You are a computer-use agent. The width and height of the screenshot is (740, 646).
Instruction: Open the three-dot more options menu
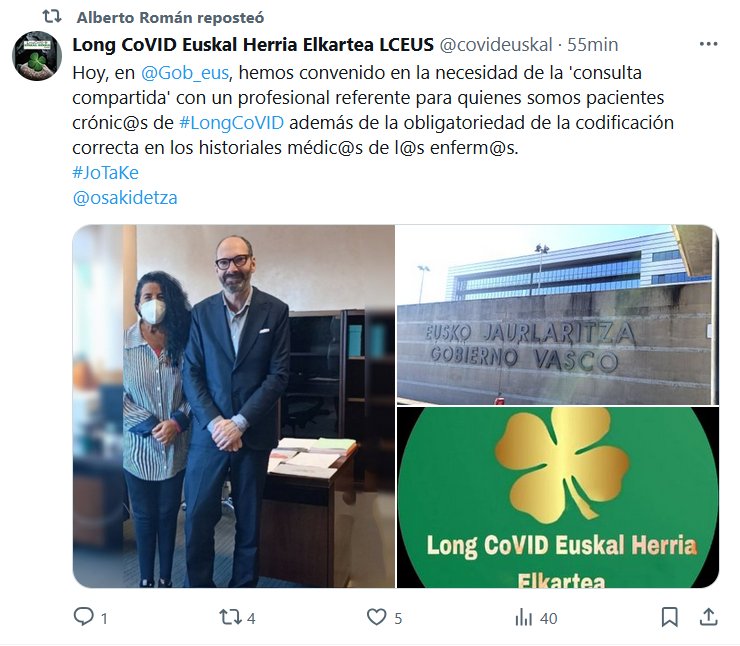point(708,44)
